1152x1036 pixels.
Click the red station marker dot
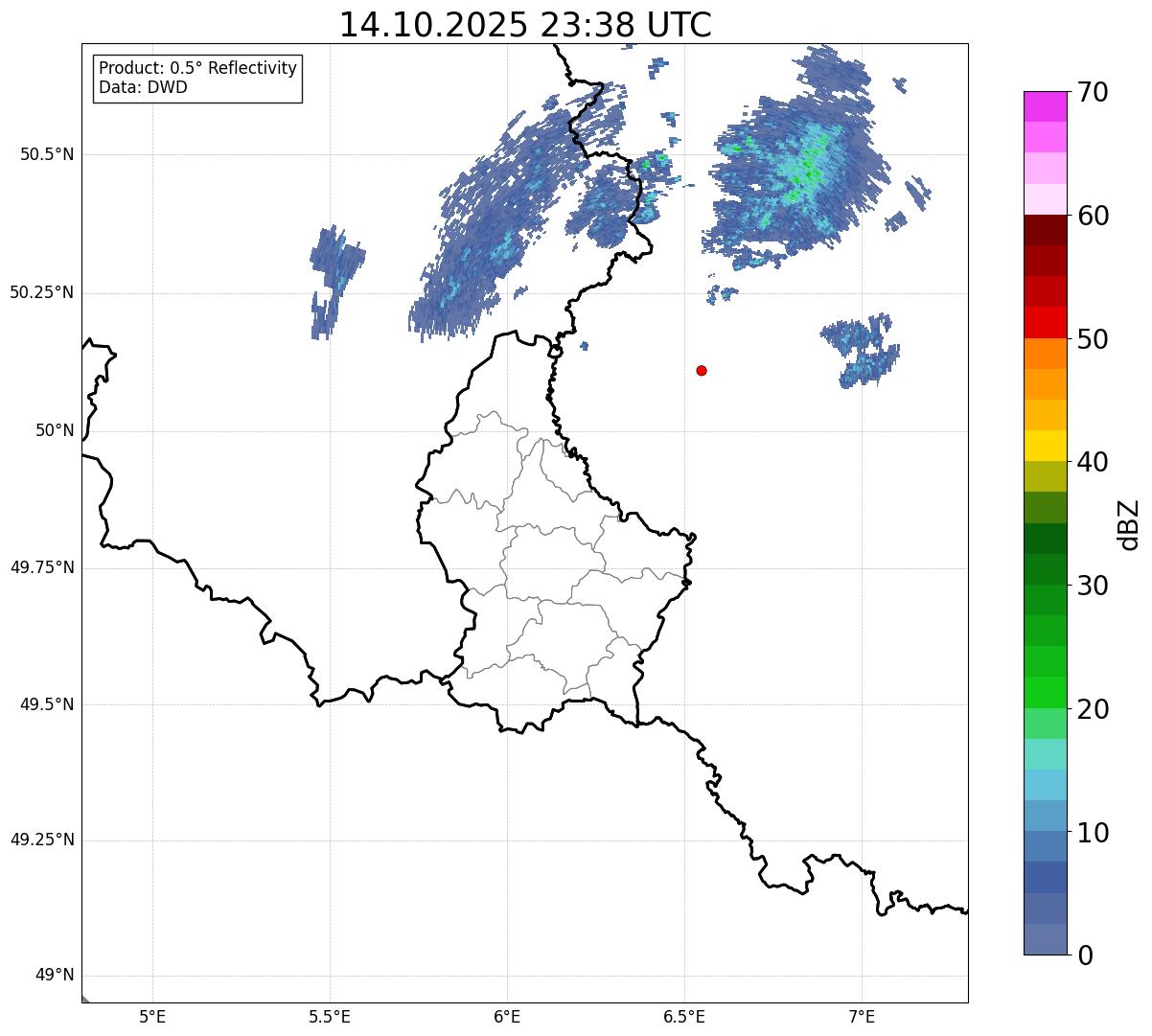(702, 370)
